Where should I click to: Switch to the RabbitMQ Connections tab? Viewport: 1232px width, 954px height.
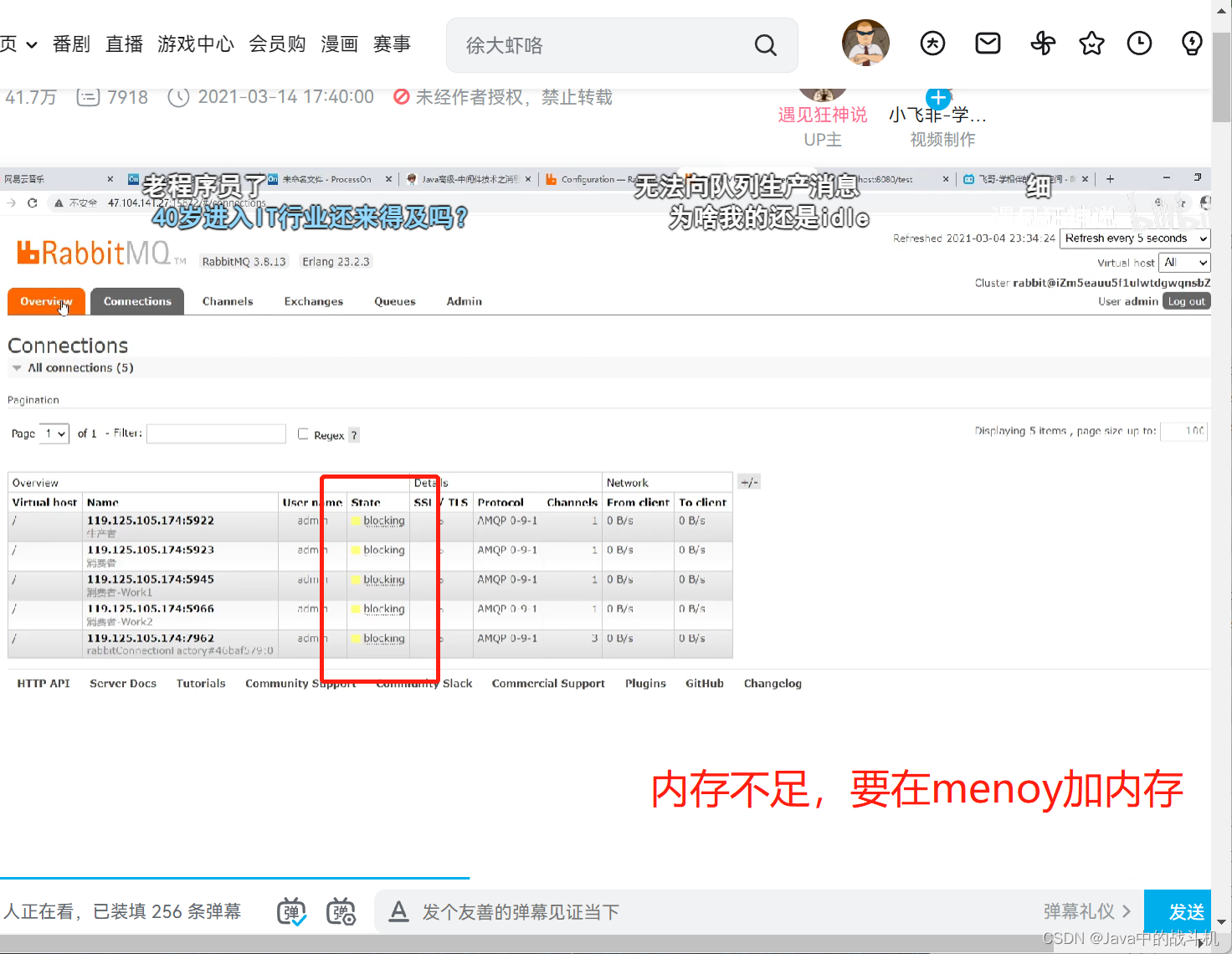tap(137, 301)
